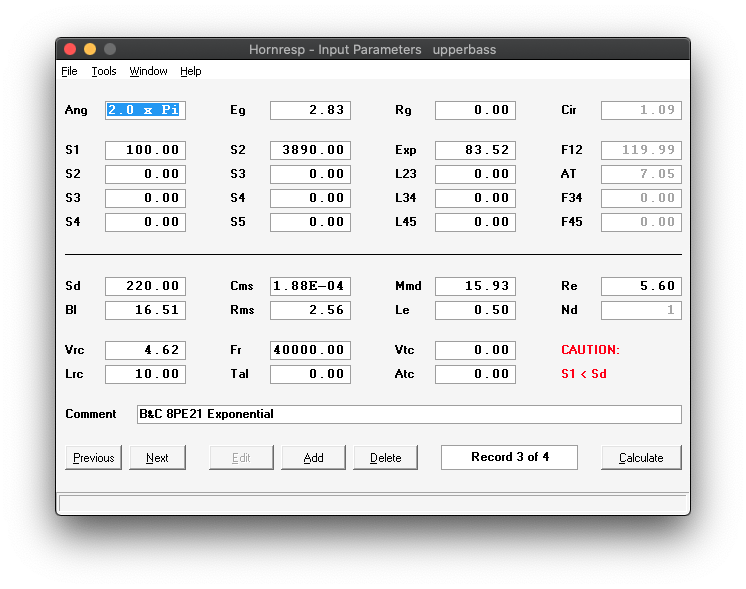Open the Window menu

(x=148, y=71)
